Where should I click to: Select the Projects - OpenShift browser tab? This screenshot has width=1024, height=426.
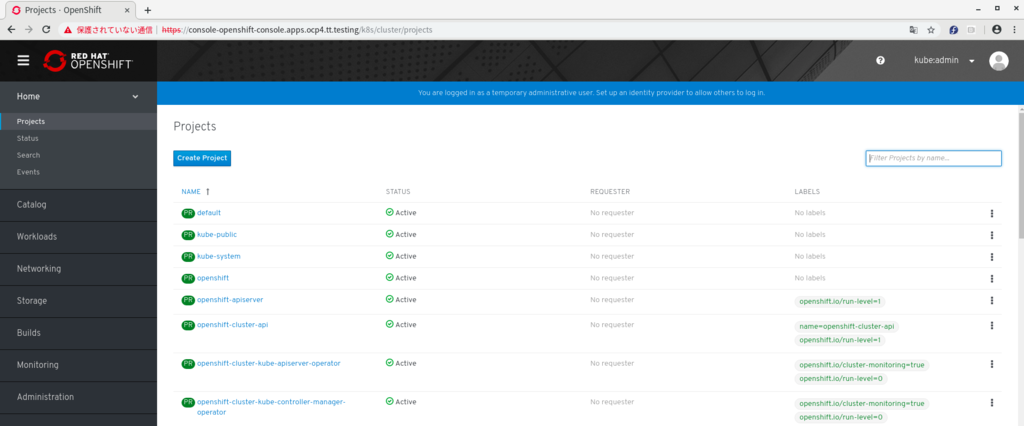click(71, 10)
